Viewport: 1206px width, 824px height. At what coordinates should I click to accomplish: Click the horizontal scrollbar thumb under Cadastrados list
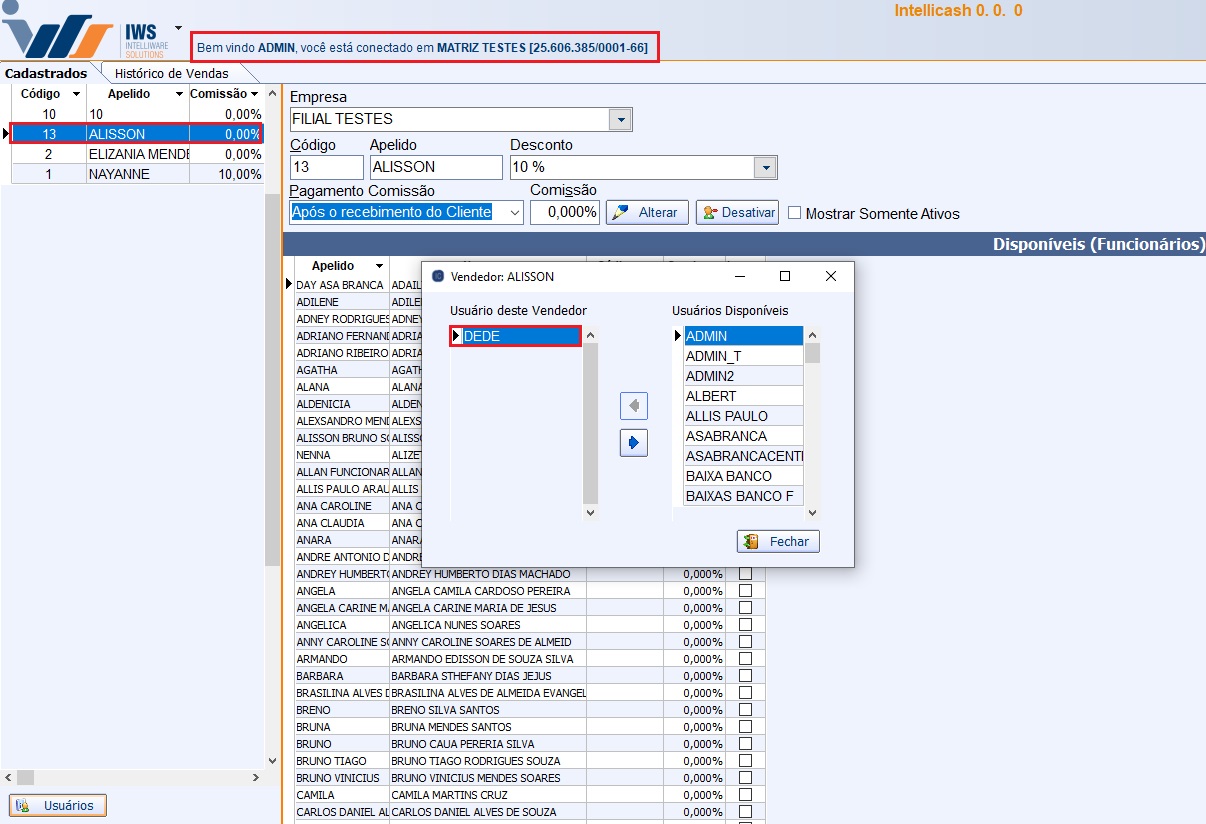tap(25, 777)
